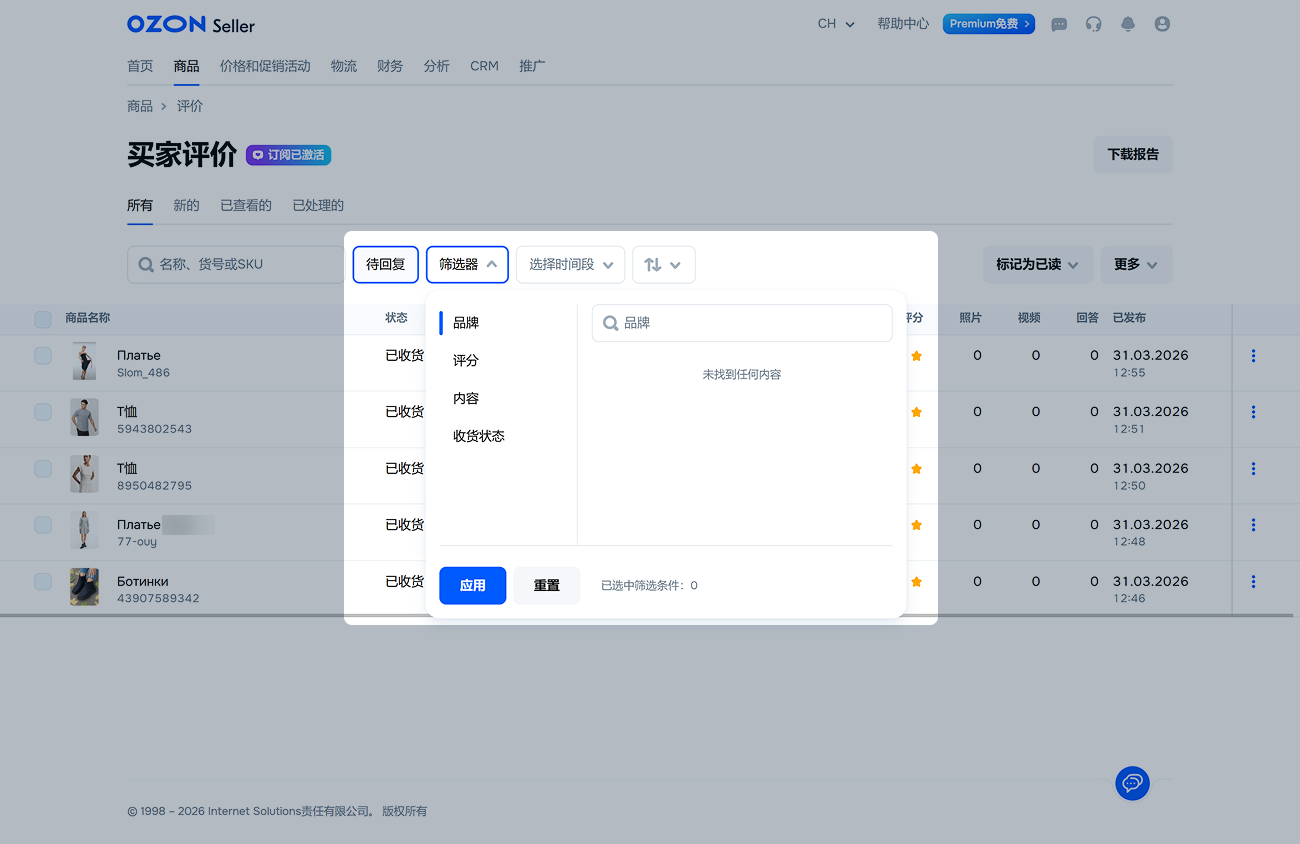This screenshot has width=1300, height=844.
Task: Switch to the 已处理的 tab
Action: 318,206
